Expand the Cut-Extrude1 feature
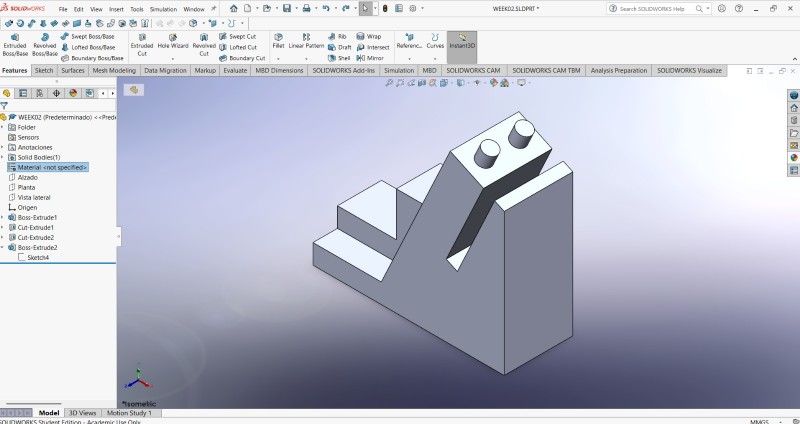 coord(3,228)
